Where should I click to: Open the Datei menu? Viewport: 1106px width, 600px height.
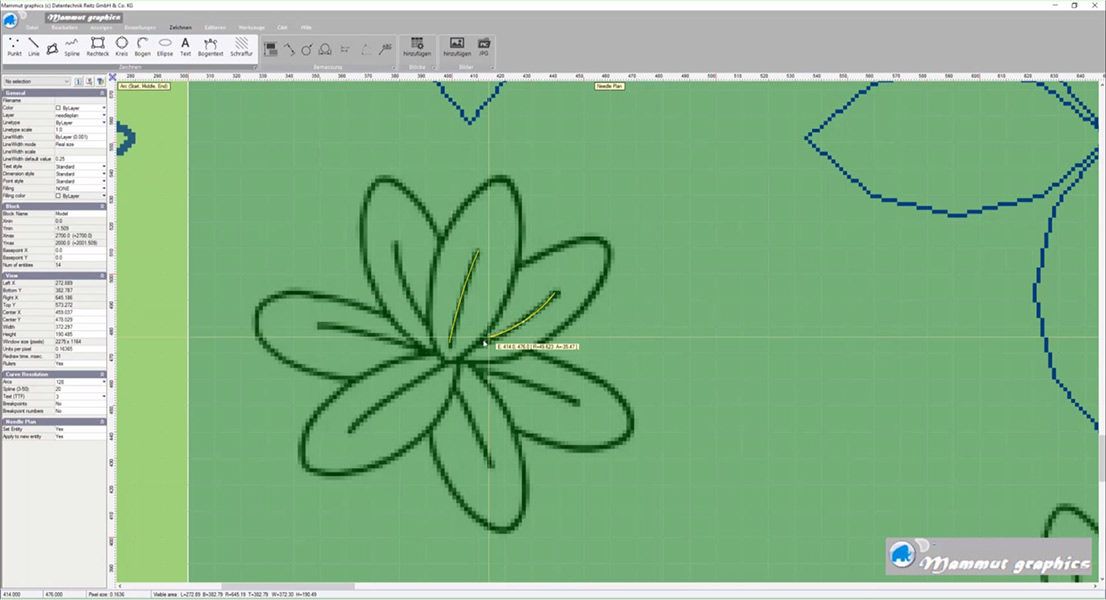(x=32, y=27)
